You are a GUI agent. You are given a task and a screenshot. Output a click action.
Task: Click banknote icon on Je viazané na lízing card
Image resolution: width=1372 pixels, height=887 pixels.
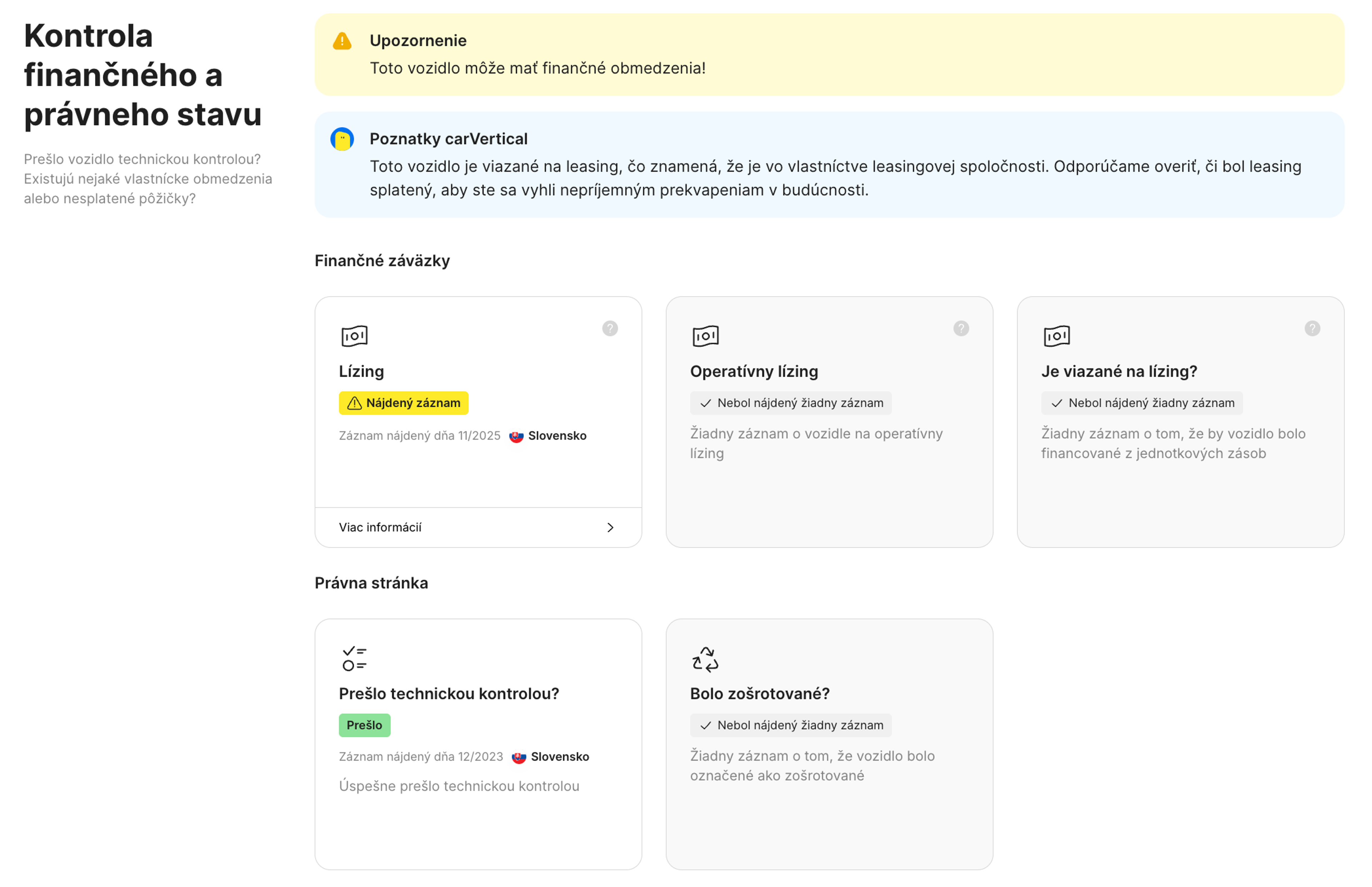pyautogui.click(x=1057, y=336)
